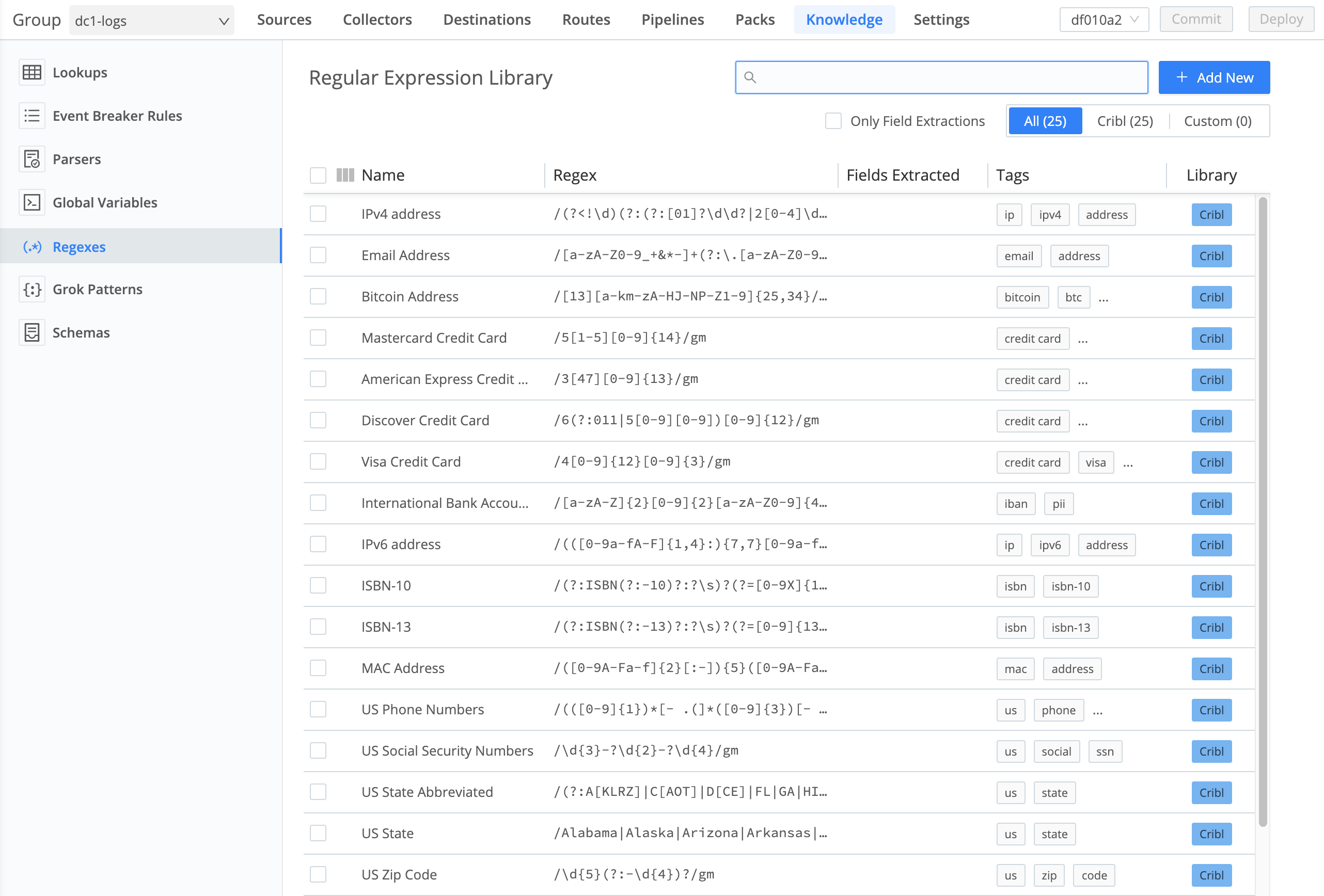Open the Sources tab
The height and width of the screenshot is (896, 1324).
click(x=285, y=20)
